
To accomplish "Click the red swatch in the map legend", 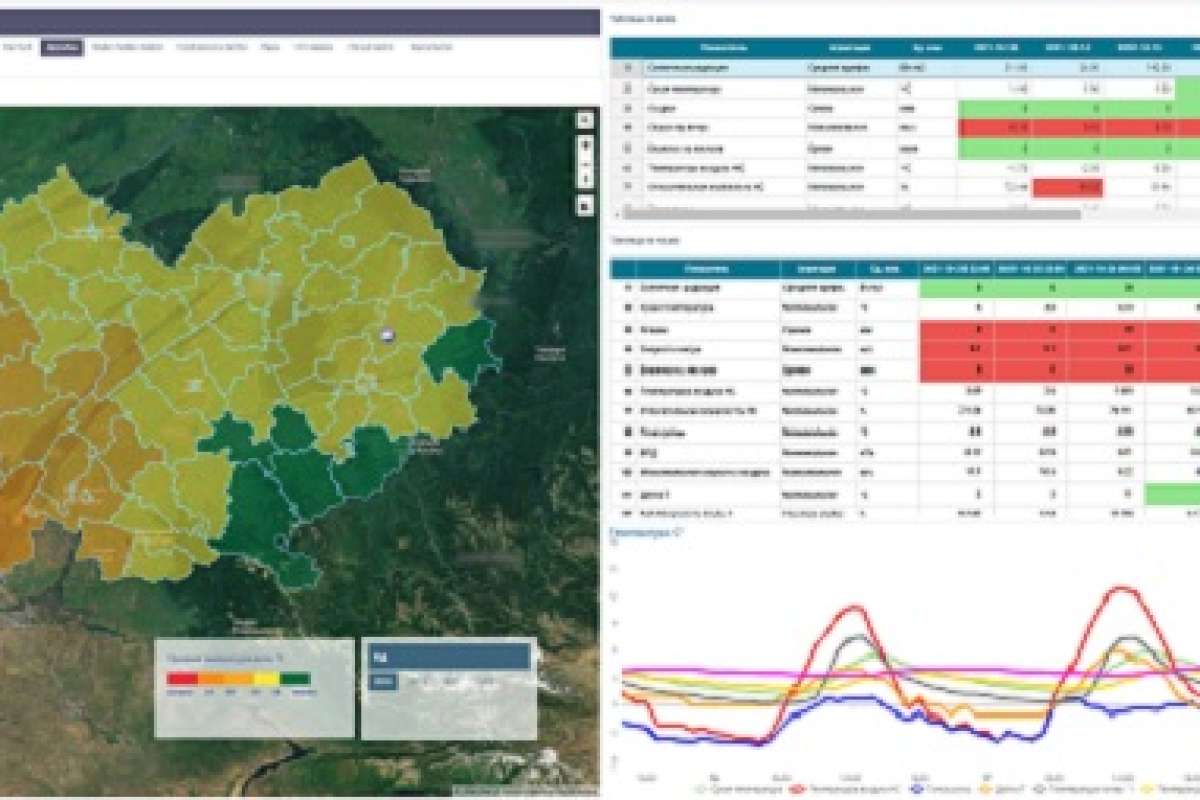I will (x=180, y=679).
